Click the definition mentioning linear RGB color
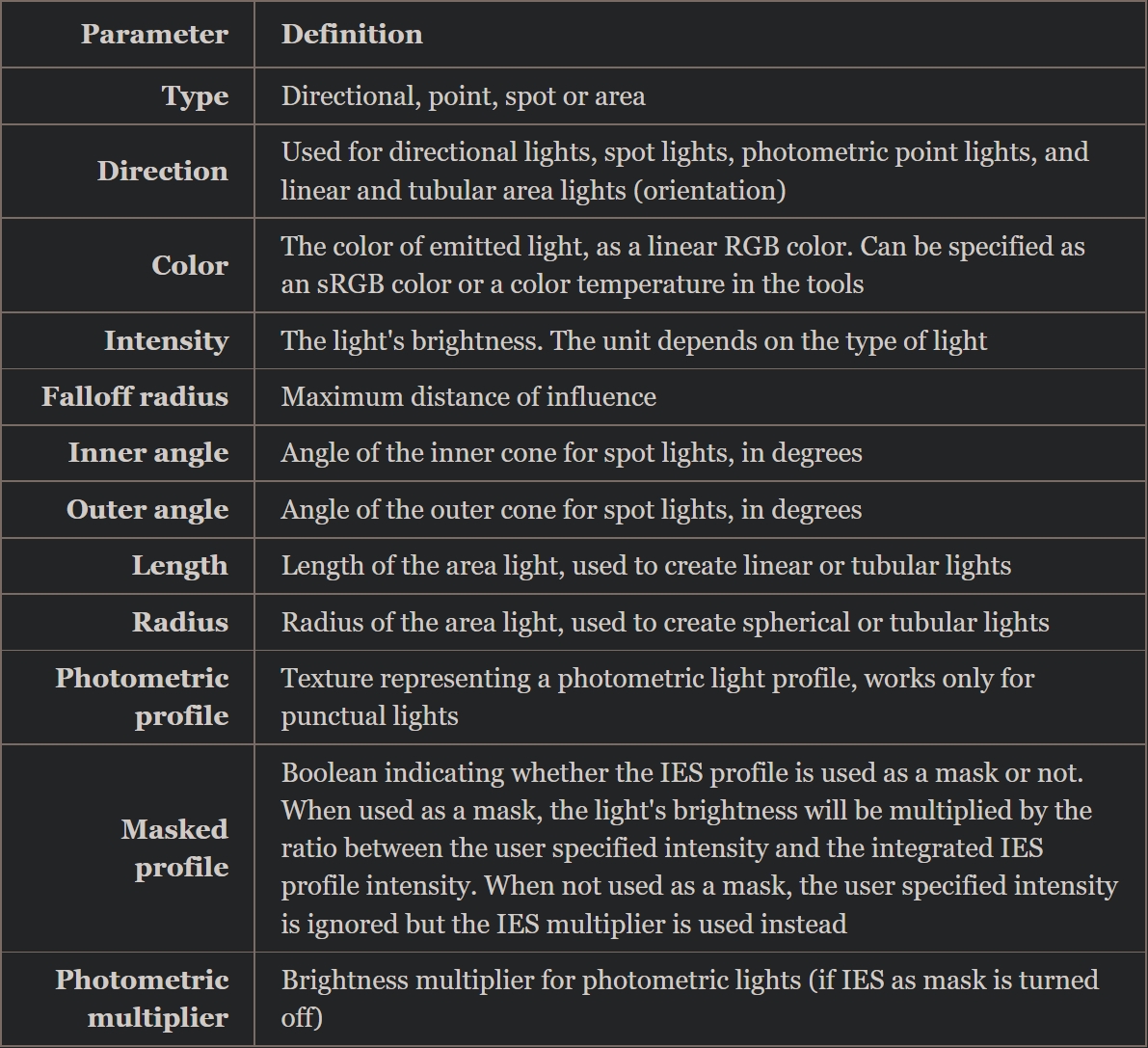Screen dimensions: 1148x1048 click(x=682, y=265)
